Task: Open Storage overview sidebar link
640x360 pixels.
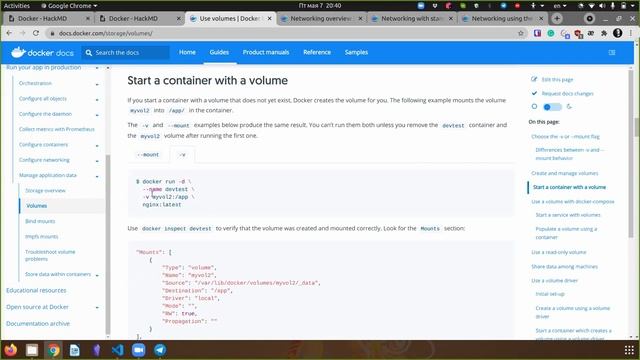Action: click(45, 191)
